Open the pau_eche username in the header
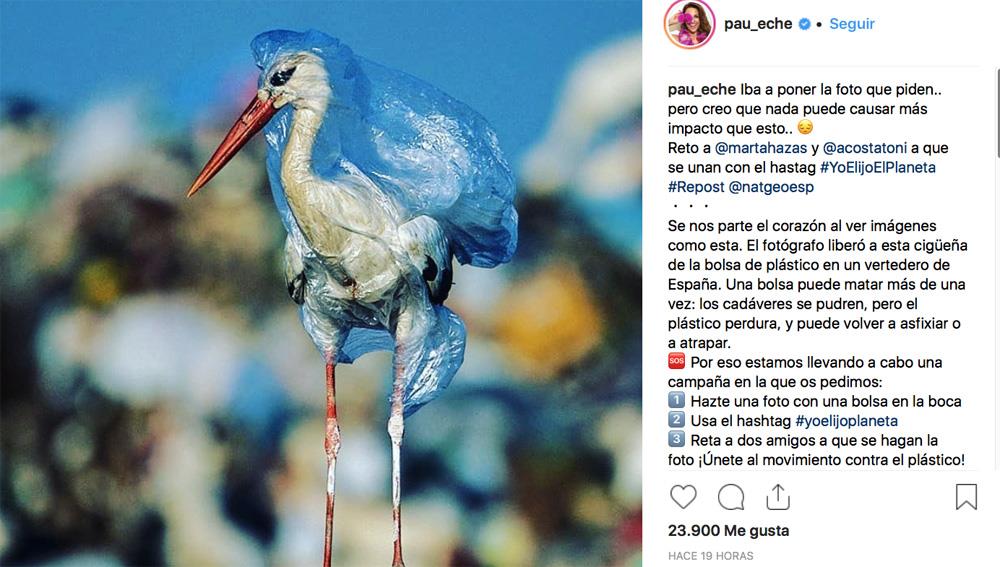The height and width of the screenshot is (567, 1000). pos(758,24)
